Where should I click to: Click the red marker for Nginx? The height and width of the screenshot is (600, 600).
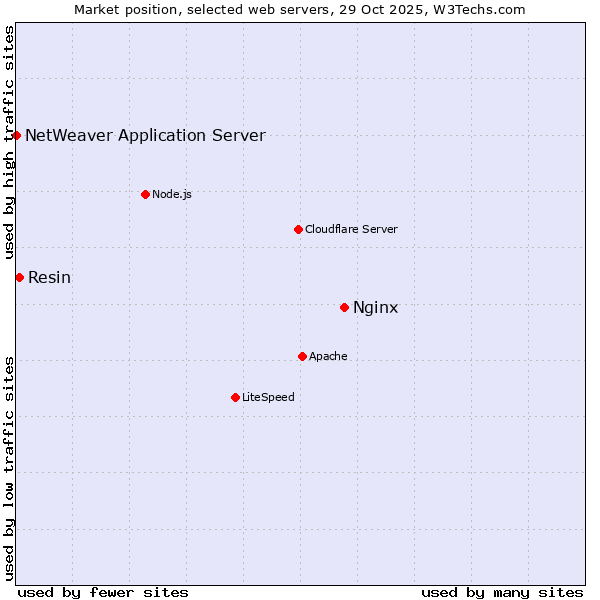tap(344, 307)
